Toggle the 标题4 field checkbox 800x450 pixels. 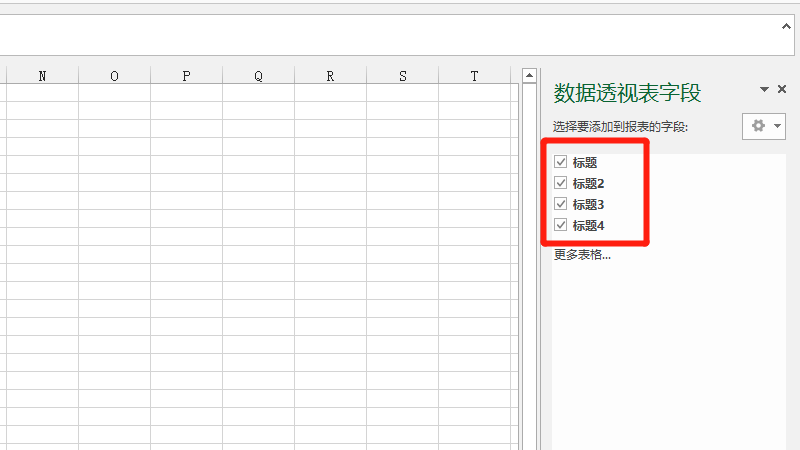560,224
